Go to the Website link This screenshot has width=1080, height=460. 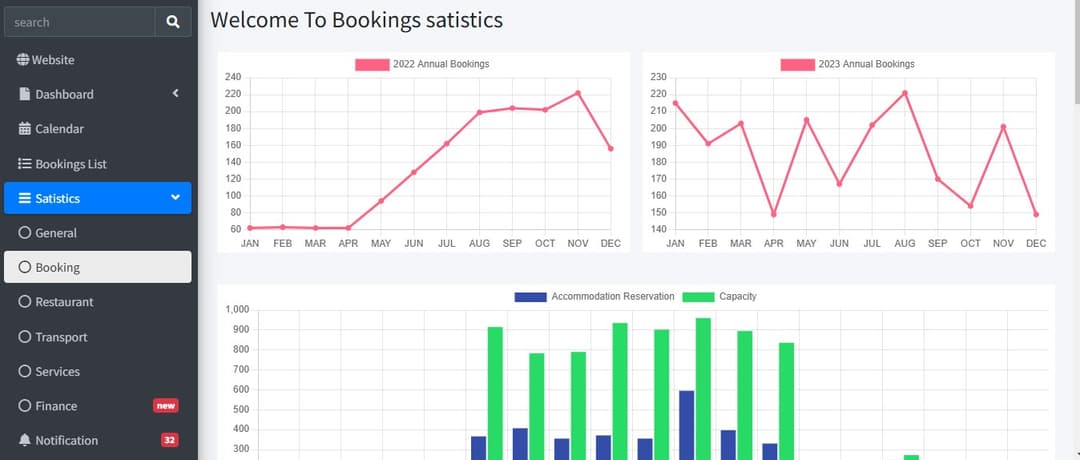click(x=53, y=60)
